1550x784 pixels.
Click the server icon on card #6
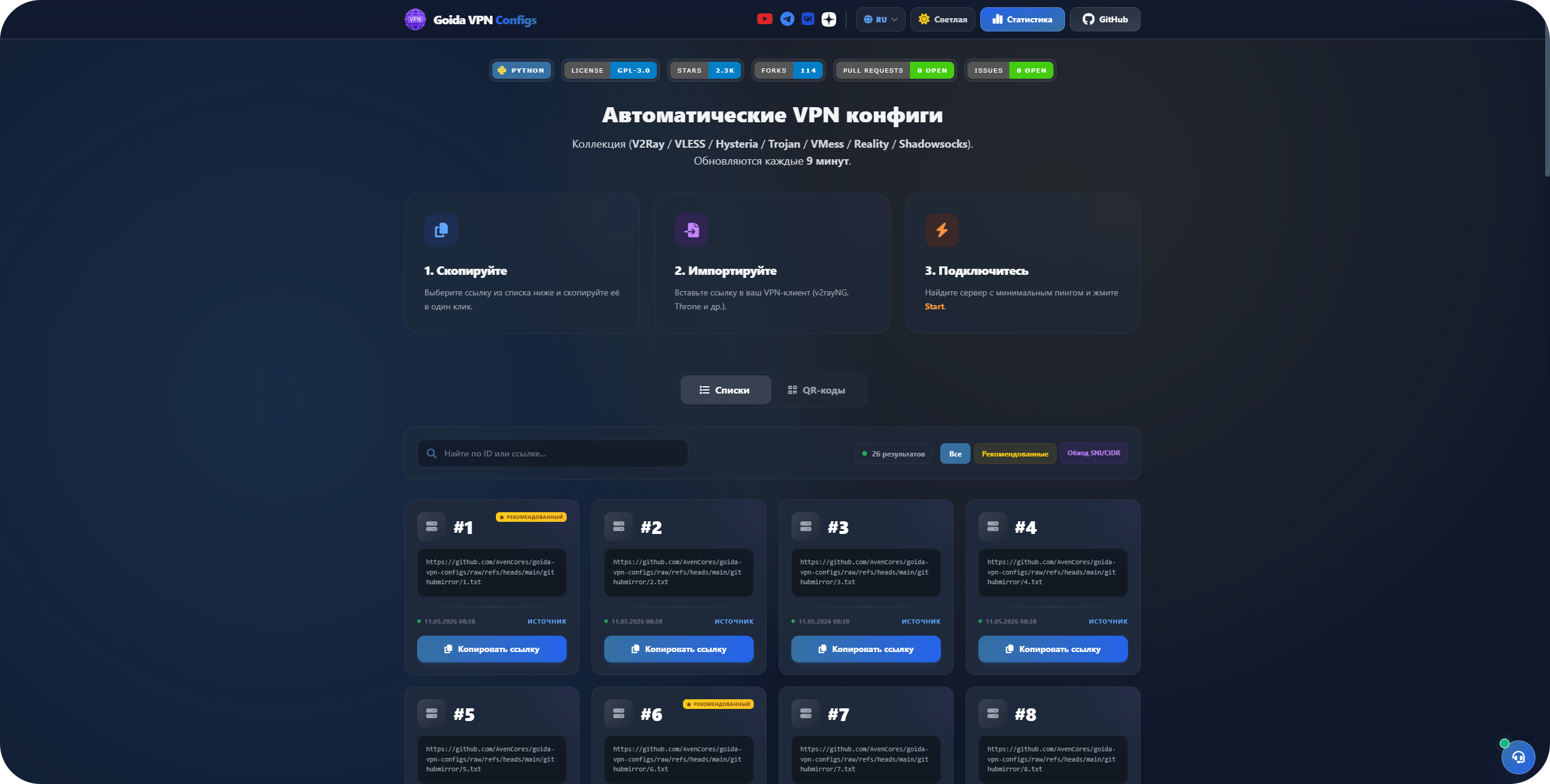pos(619,714)
